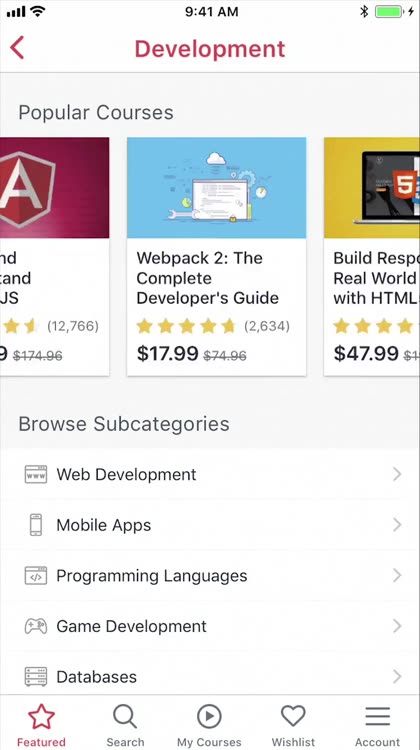This screenshot has width=420, height=750.
Task: Open the Wishlist heart icon tab
Action: click(293, 716)
